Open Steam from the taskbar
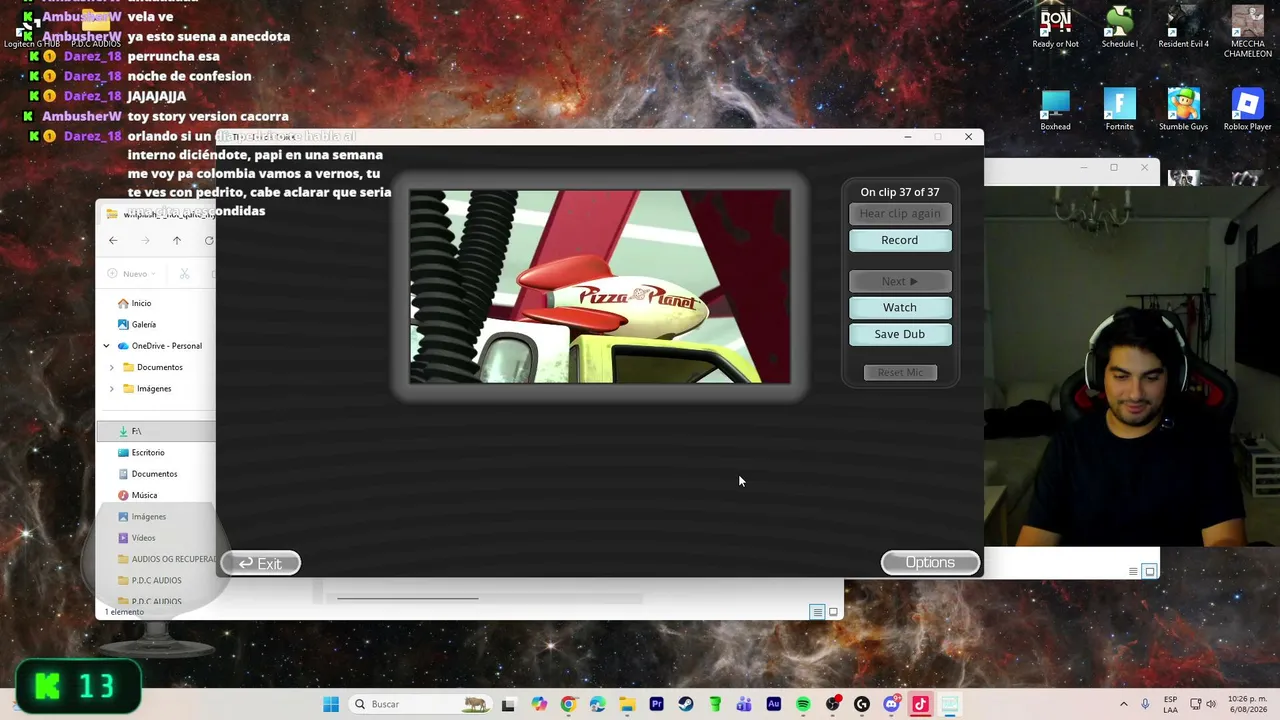This screenshot has height=720, width=1280. pyautogui.click(x=685, y=704)
